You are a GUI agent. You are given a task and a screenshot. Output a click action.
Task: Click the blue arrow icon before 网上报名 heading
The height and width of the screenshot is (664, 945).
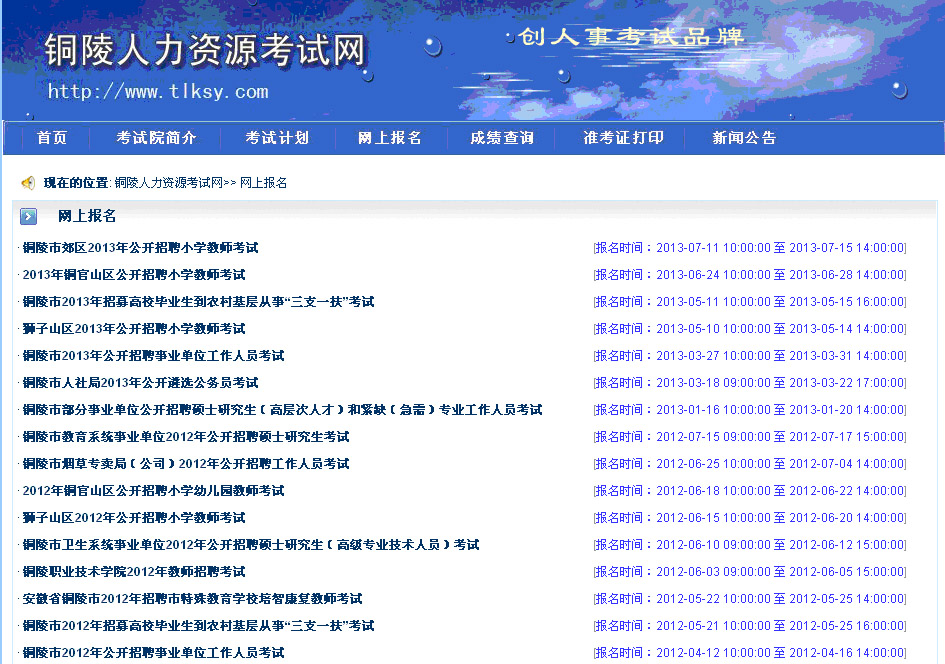point(28,216)
